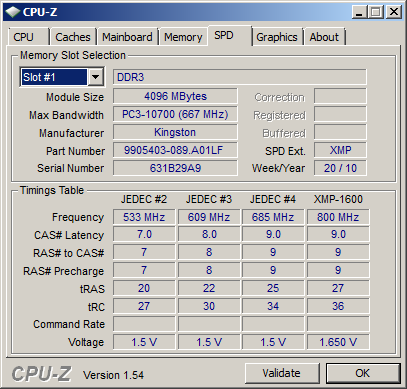Select part number 9905403-089.A01LF
The image size is (407, 389).
pos(175,150)
